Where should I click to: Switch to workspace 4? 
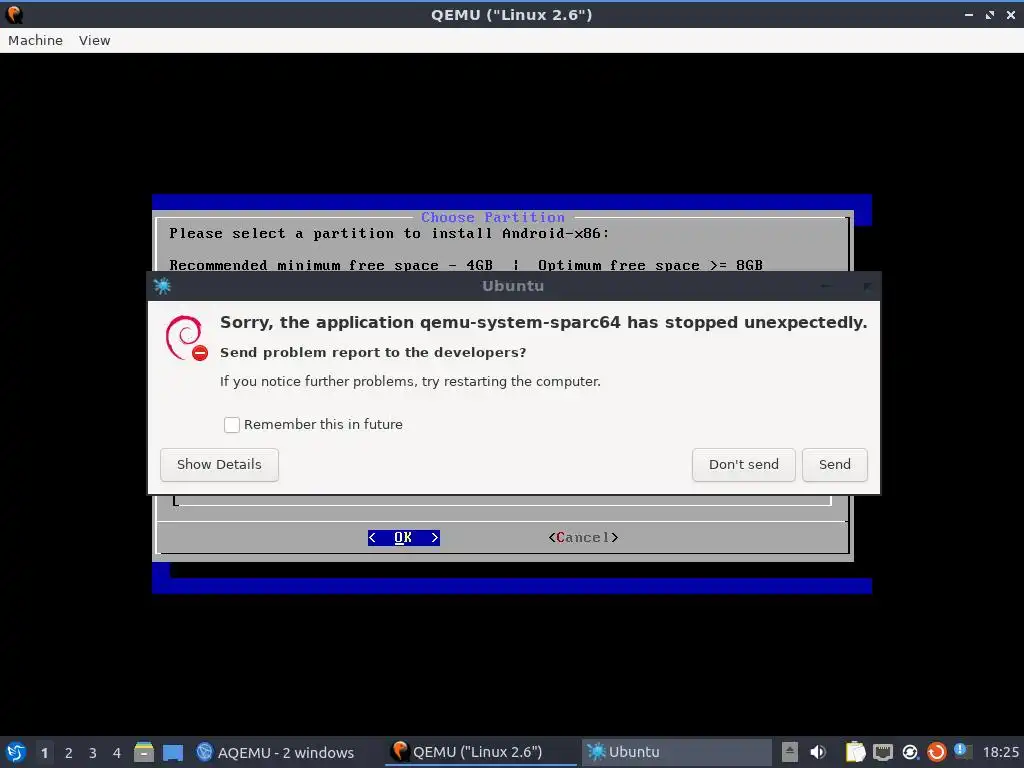click(x=117, y=753)
